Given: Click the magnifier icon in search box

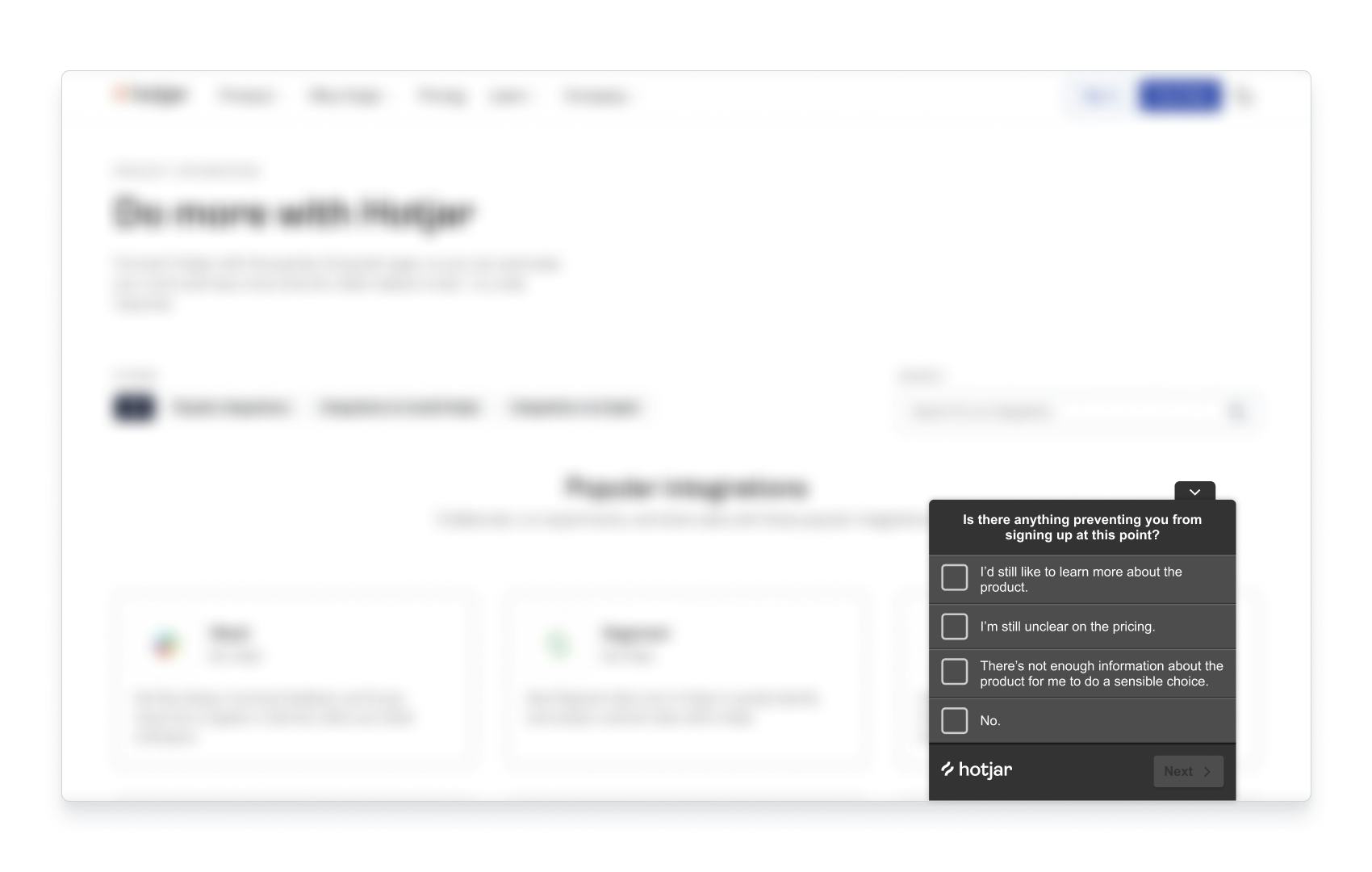Looking at the screenshot, I should (x=1237, y=412).
